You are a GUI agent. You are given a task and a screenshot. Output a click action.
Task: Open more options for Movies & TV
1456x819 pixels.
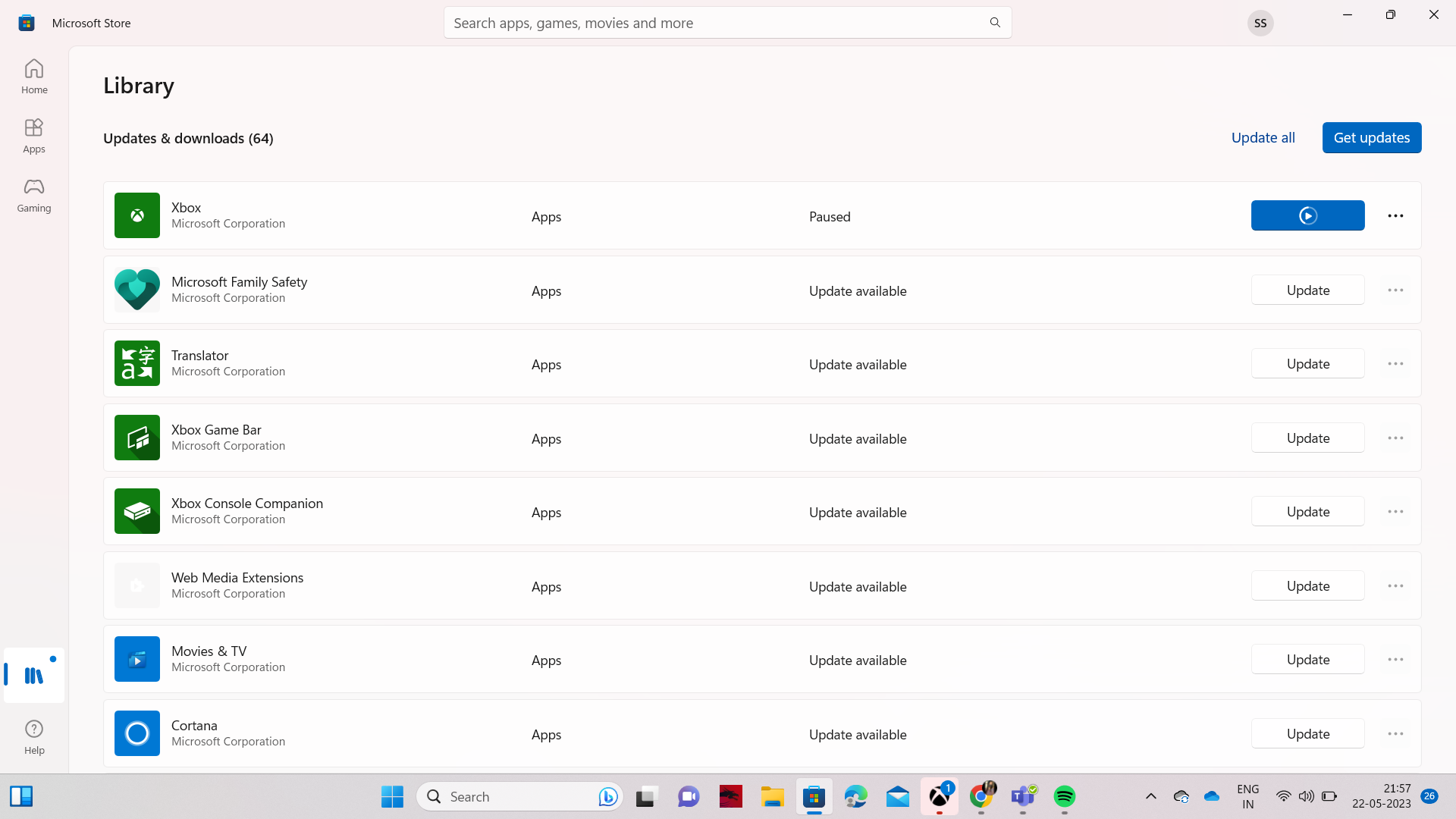pyautogui.click(x=1395, y=660)
